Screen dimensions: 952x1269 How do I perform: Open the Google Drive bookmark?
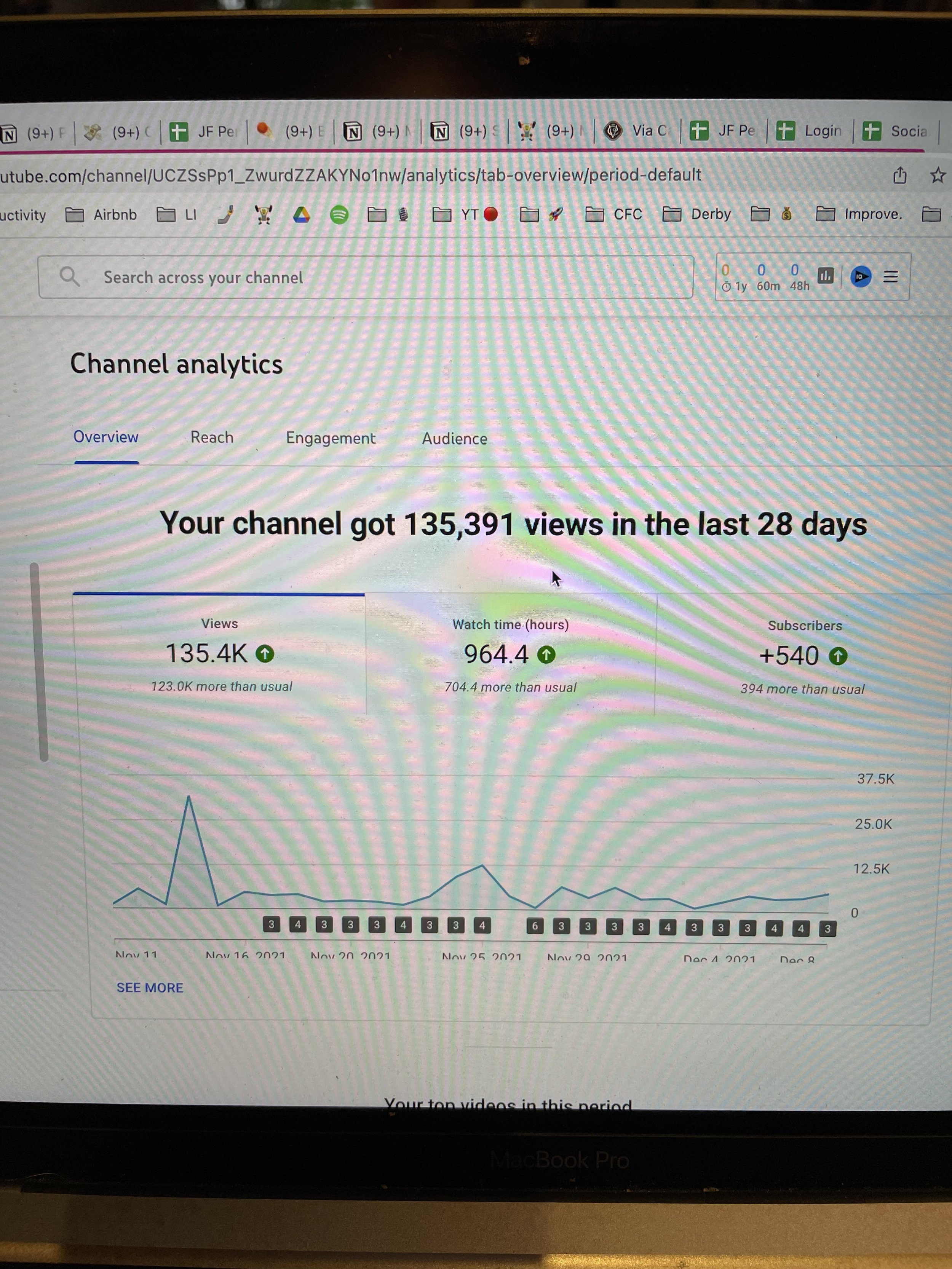[x=301, y=215]
